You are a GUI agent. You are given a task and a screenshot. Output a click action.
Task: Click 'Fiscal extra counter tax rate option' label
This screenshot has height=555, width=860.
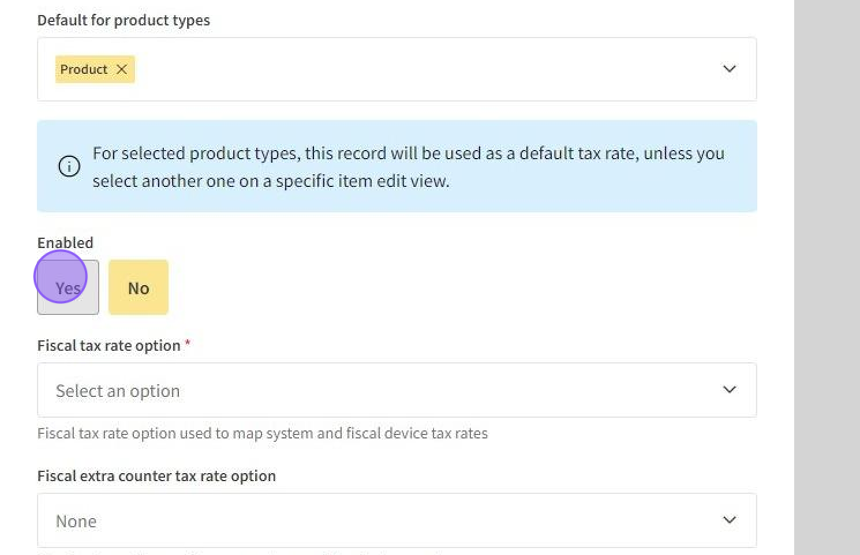pos(156,476)
